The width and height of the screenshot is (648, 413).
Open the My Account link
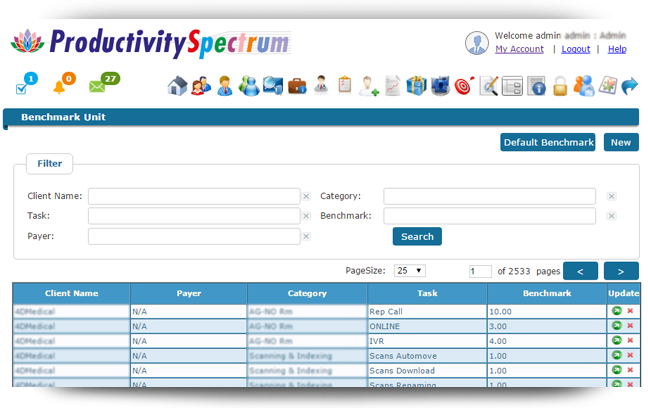519,49
